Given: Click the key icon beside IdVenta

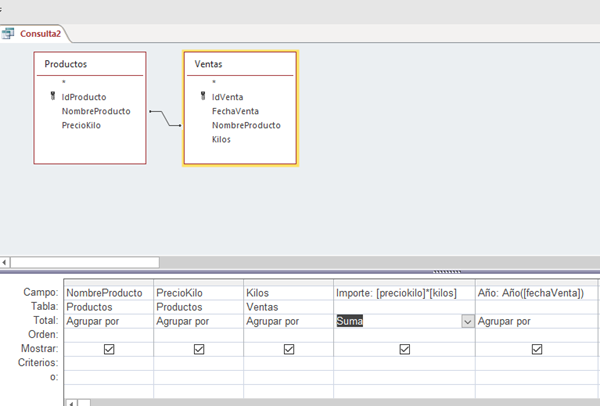Looking at the screenshot, I should click(x=201, y=97).
